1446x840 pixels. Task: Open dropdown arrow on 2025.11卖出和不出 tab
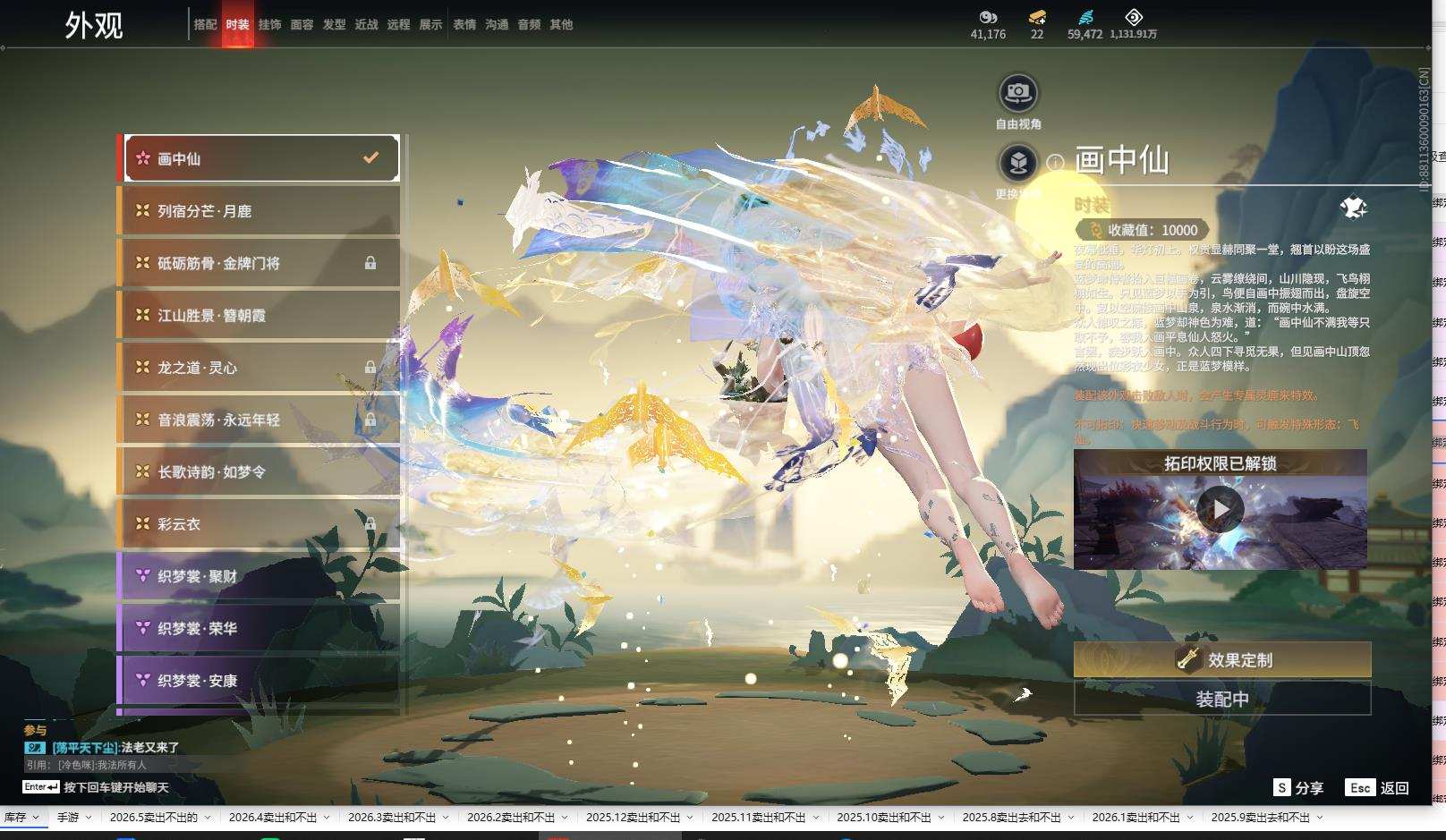(814, 818)
